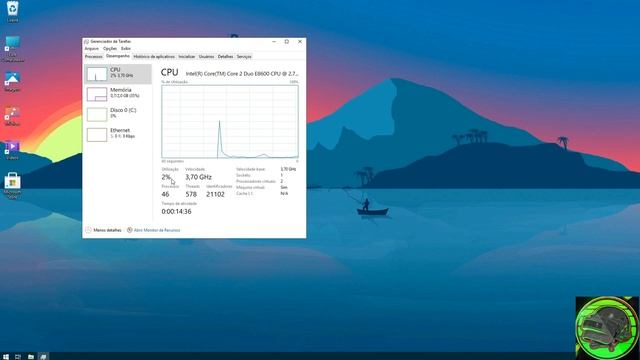Open the Vídeos desktop shortcut
Screen dimensions: 640x360
[12, 150]
